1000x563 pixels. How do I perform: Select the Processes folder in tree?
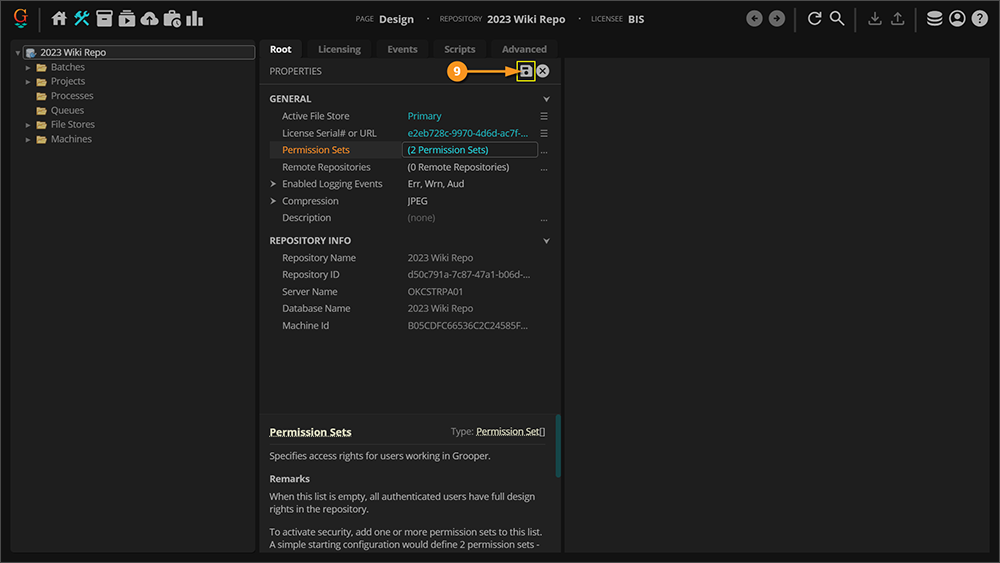[x=71, y=96]
